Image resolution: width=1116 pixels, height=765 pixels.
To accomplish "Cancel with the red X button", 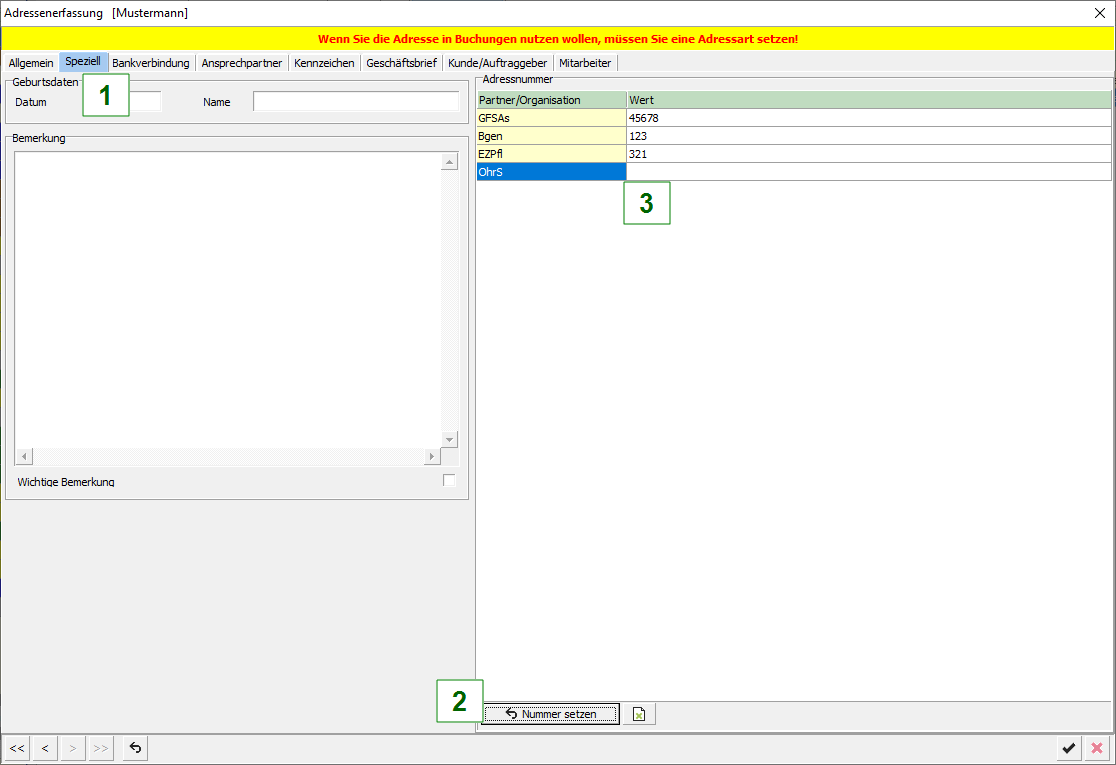I will pos(1097,748).
